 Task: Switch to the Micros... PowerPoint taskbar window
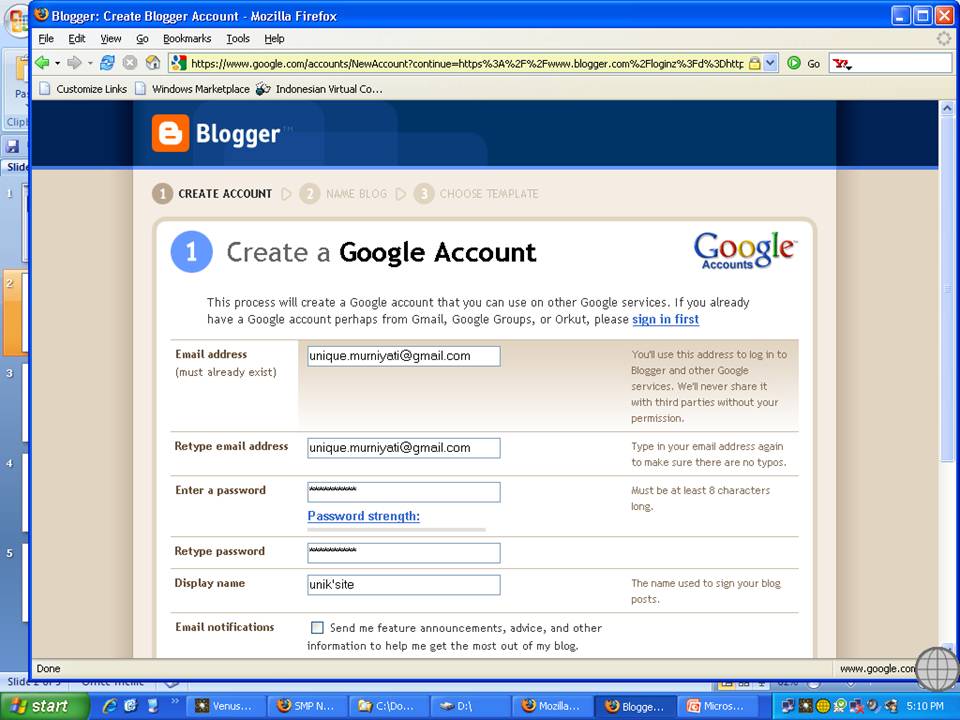[717, 706]
